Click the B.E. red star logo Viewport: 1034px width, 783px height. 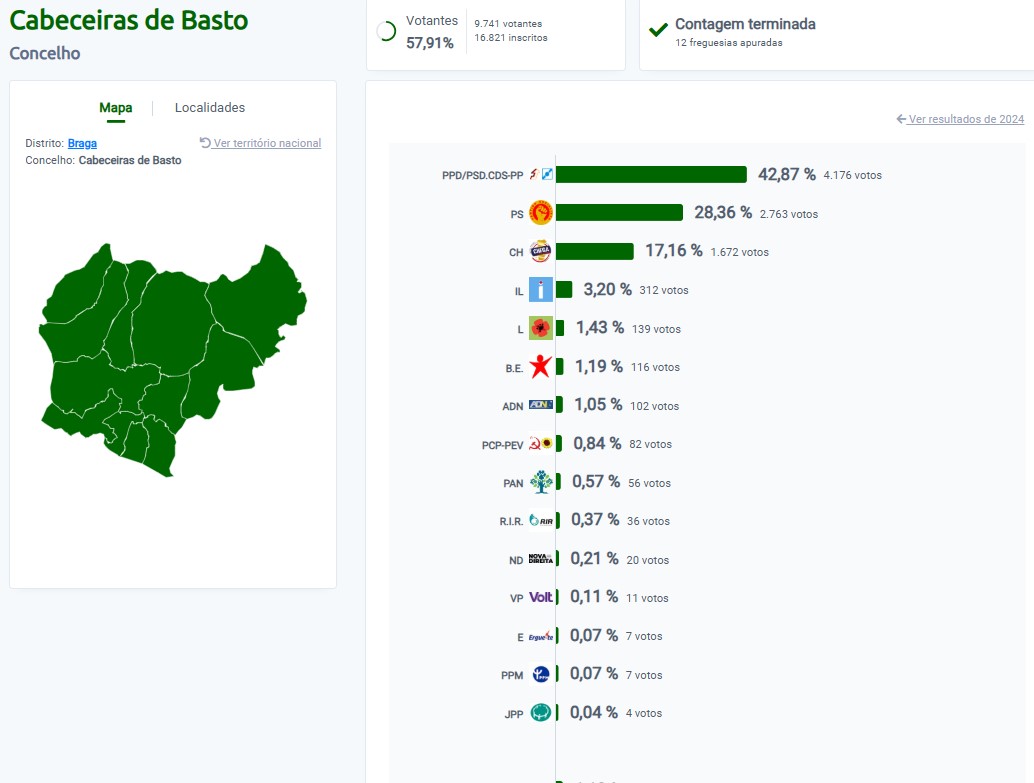(541, 366)
